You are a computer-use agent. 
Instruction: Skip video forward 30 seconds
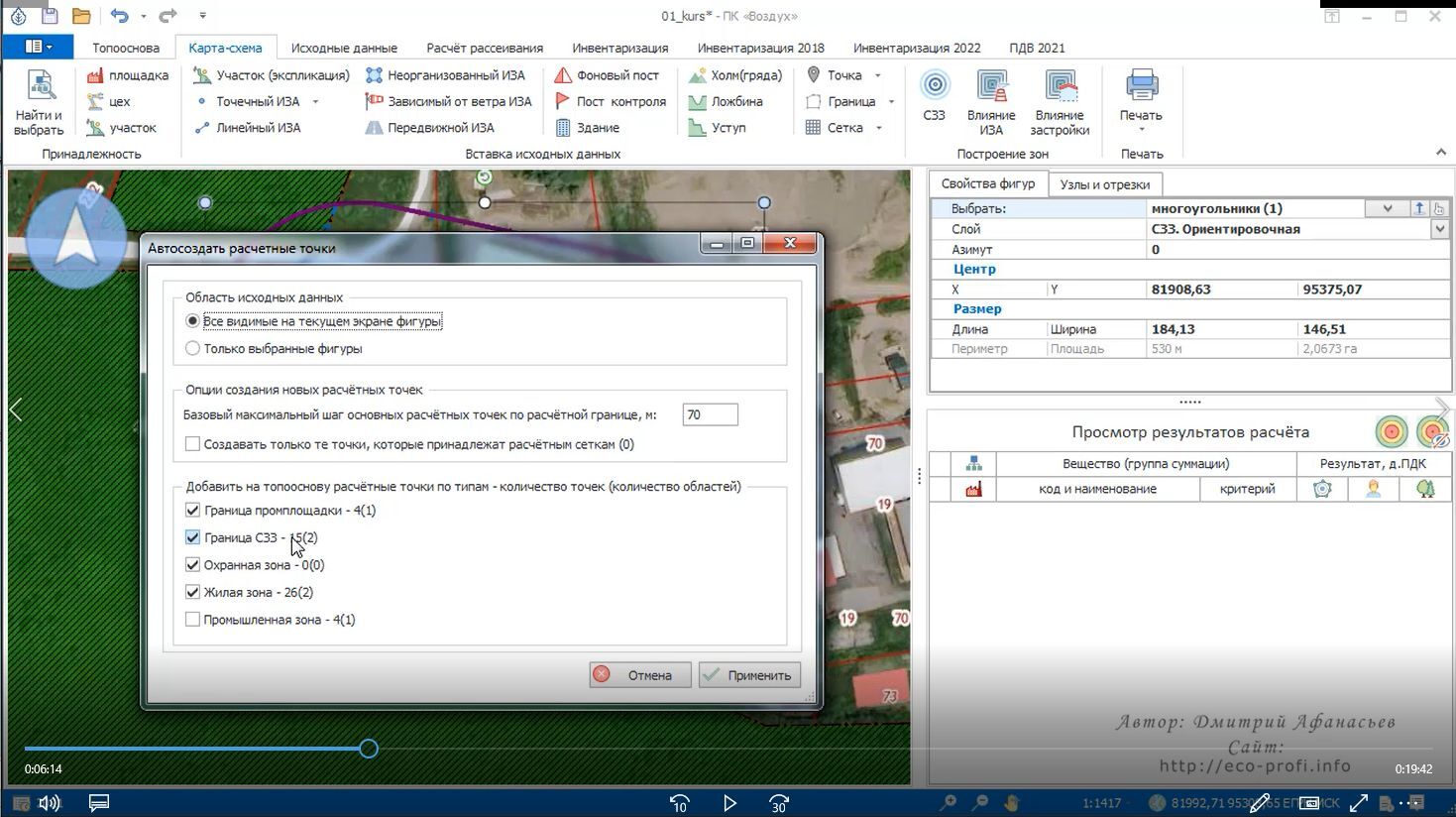pos(779,803)
